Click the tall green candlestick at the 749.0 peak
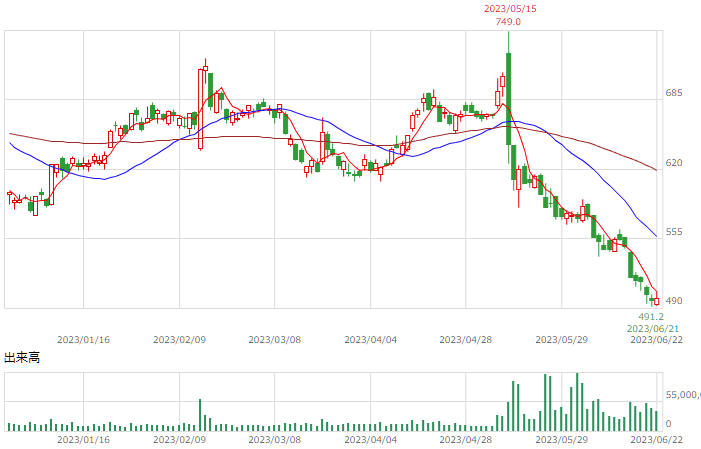 tap(508, 98)
